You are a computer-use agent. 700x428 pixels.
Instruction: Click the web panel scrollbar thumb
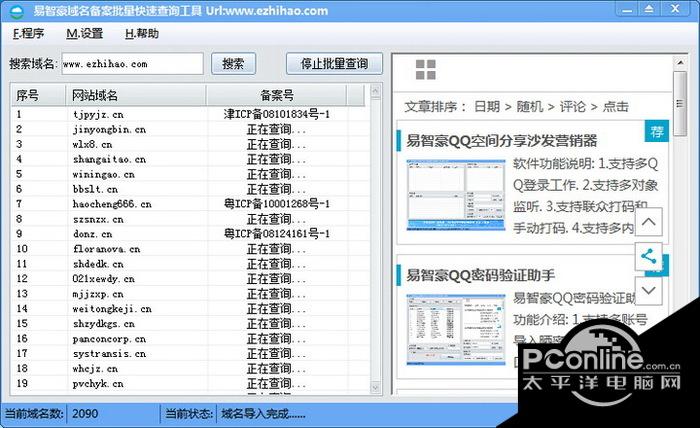(x=680, y=104)
